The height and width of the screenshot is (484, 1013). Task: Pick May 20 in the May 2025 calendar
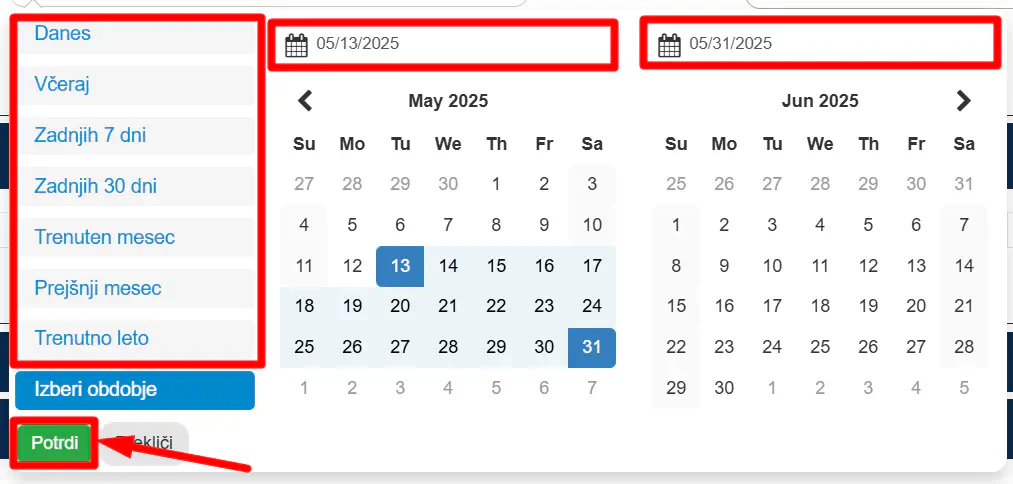click(400, 306)
